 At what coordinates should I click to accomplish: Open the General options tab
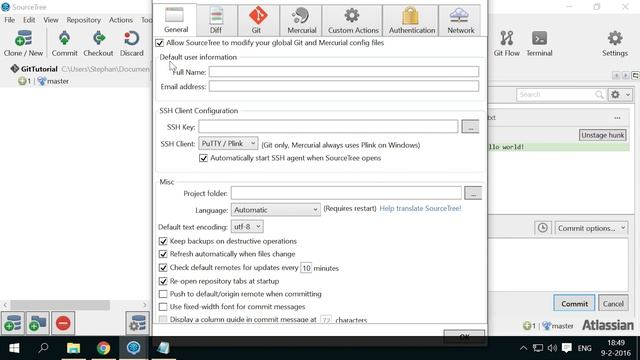click(176, 20)
